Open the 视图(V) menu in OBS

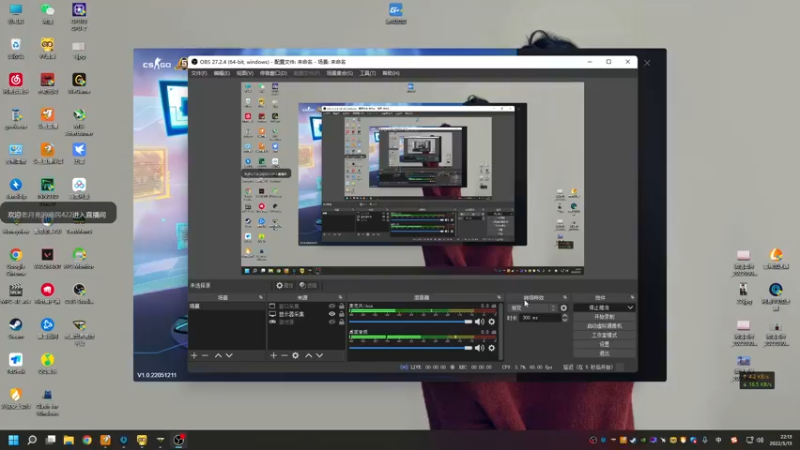pyautogui.click(x=245, y=73)
